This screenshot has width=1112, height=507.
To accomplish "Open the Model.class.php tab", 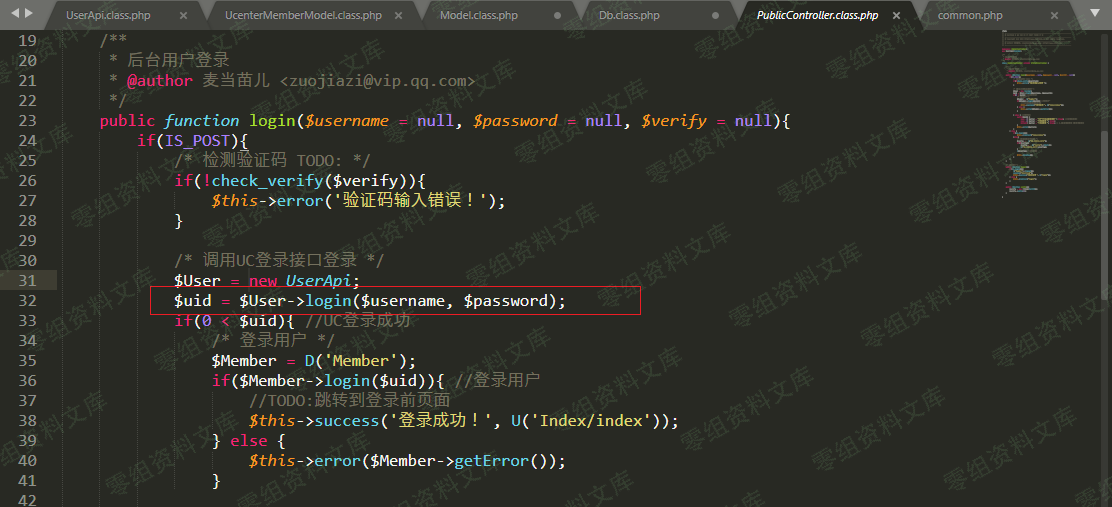I will click(479, 16).
